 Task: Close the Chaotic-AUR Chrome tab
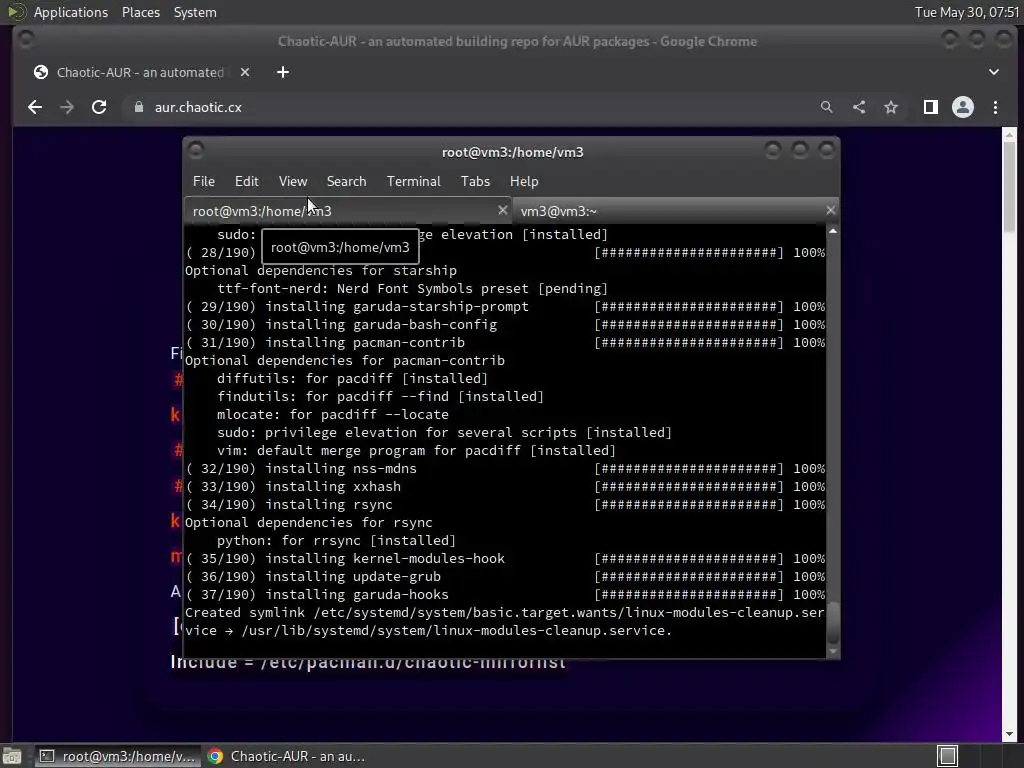[x=245, y=72]
